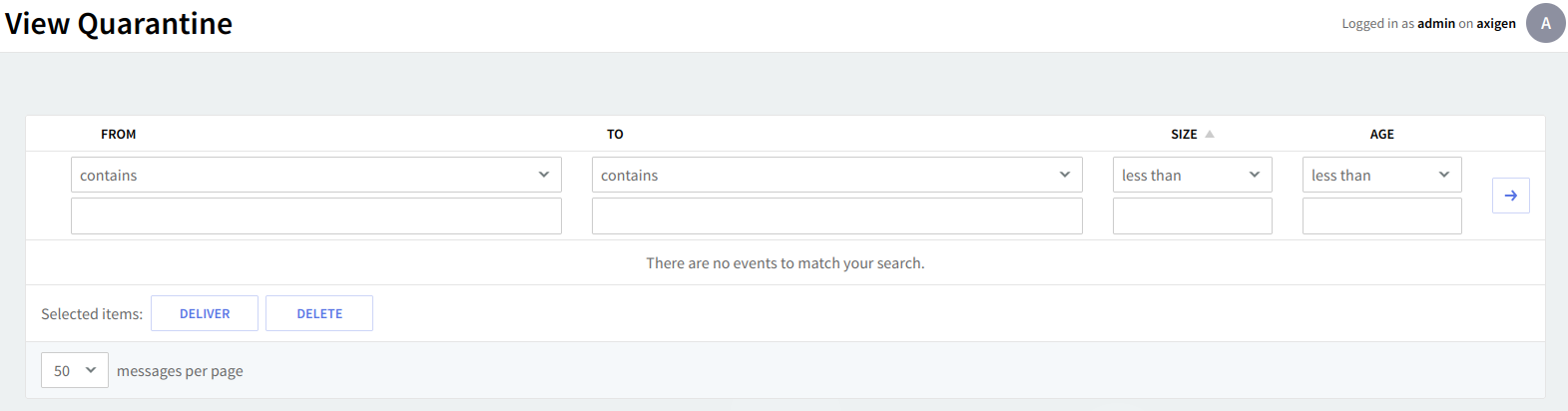Click the sort triangle beside SIZE
Screen dimensions: 1568x411
[x=1210, y=134]
